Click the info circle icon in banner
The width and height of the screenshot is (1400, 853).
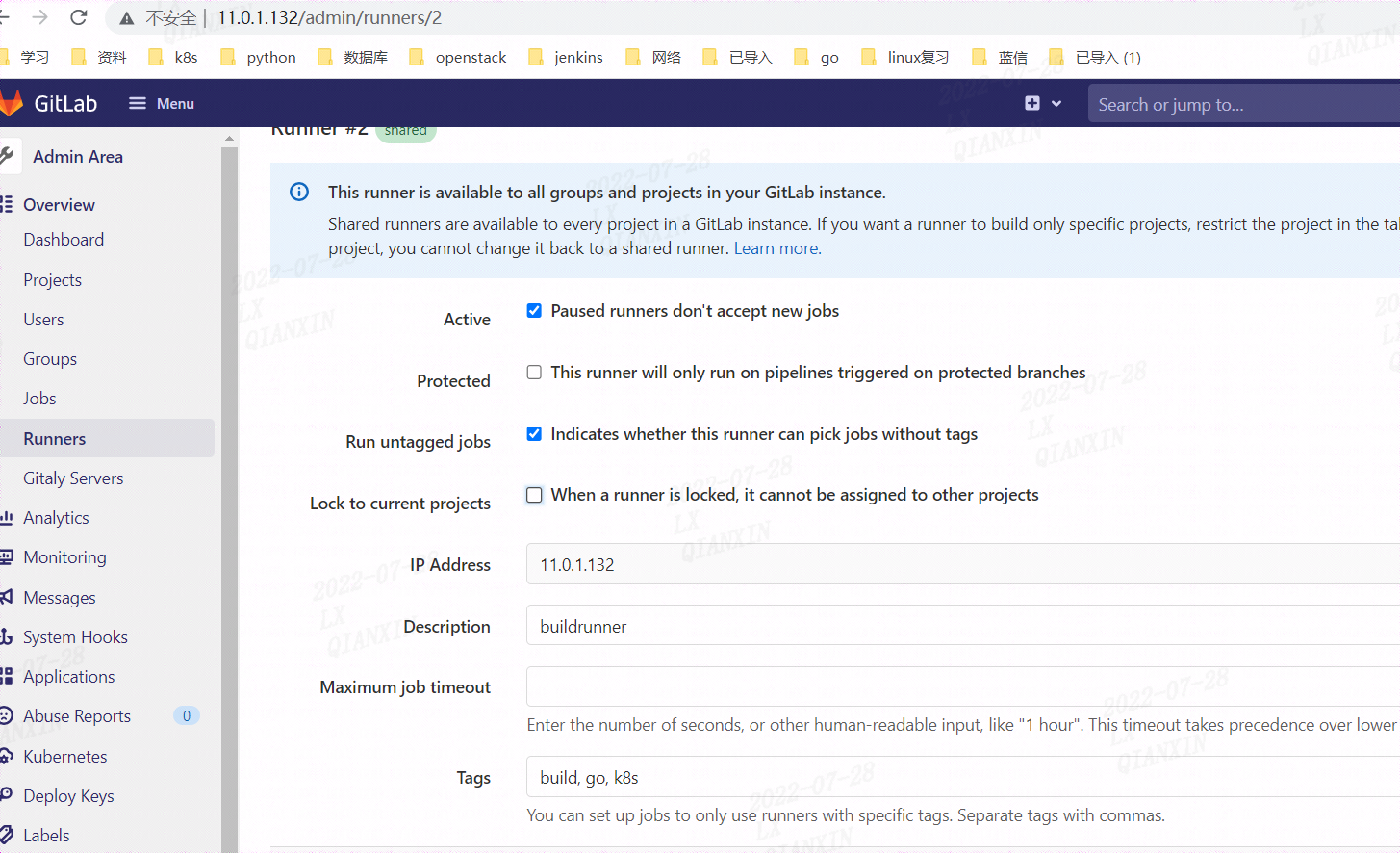coord(299,192)
